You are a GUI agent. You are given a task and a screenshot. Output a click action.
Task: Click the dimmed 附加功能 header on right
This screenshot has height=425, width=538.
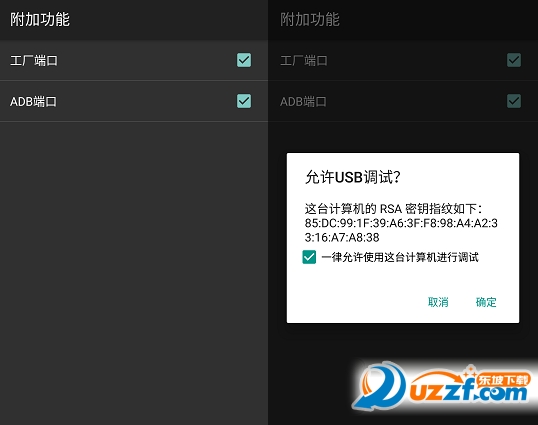point(310,19)
